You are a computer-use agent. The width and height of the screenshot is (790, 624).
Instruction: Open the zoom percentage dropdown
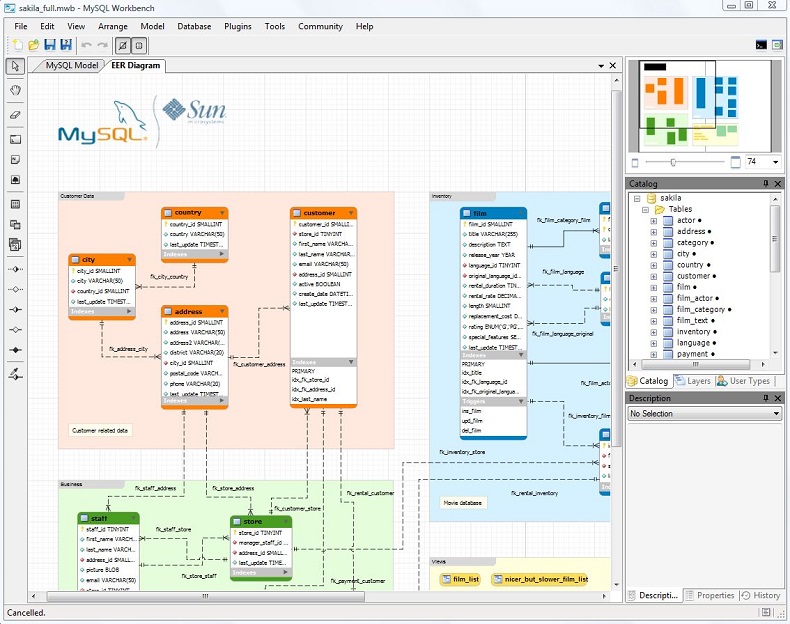[775, 162]
